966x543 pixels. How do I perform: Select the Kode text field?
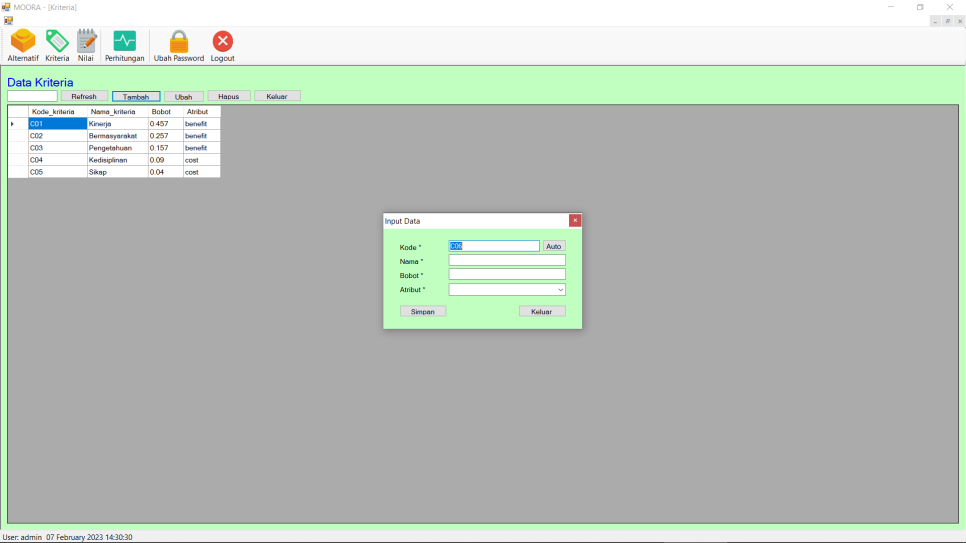[x=494, y=246]
